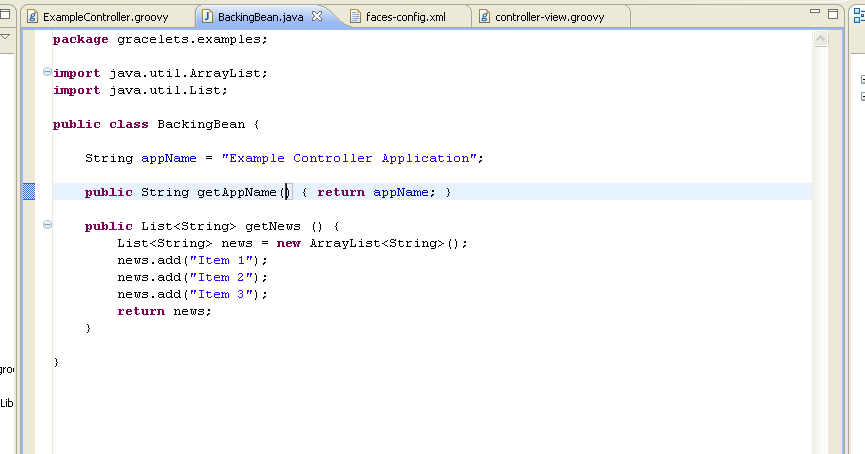The height and width of the screenshot is (454, 865).
Task: Collapse the second tree node in right panel
Action: point(862,97)
